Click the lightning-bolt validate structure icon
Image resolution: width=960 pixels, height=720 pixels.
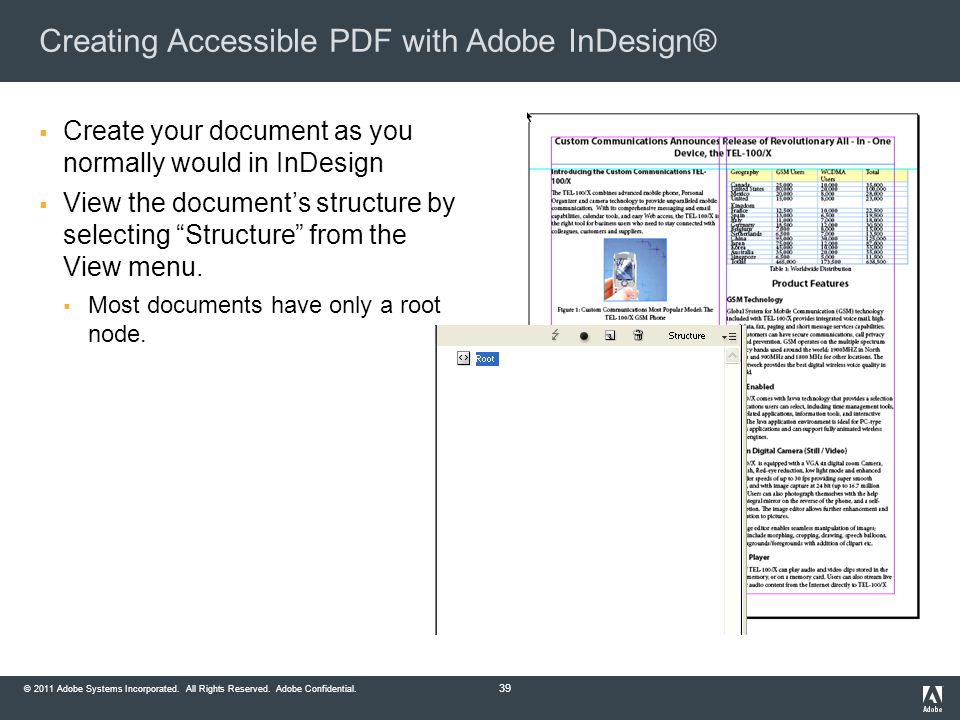point(555,335)
